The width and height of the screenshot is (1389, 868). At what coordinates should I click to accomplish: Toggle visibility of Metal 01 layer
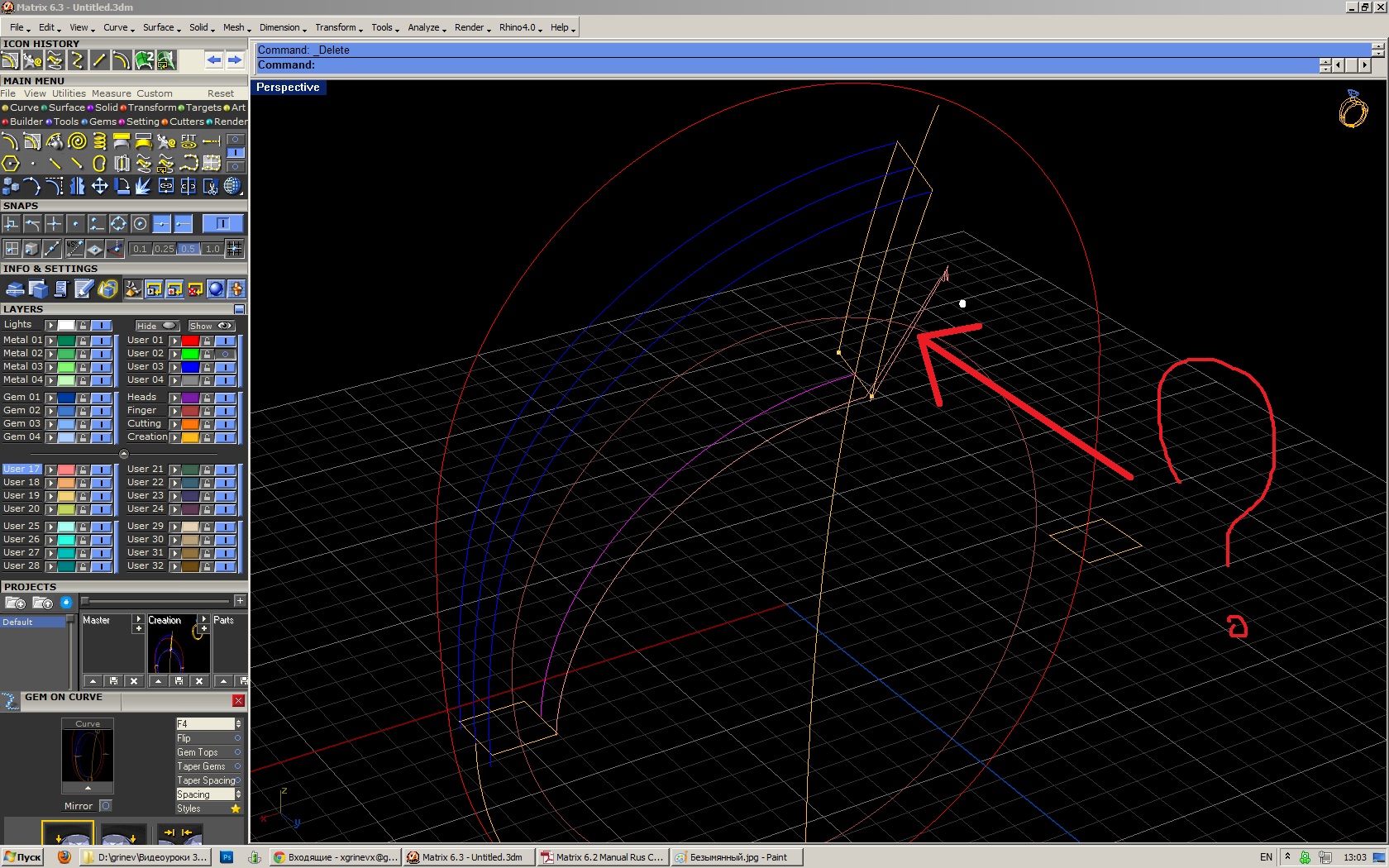tap(101, 341)
